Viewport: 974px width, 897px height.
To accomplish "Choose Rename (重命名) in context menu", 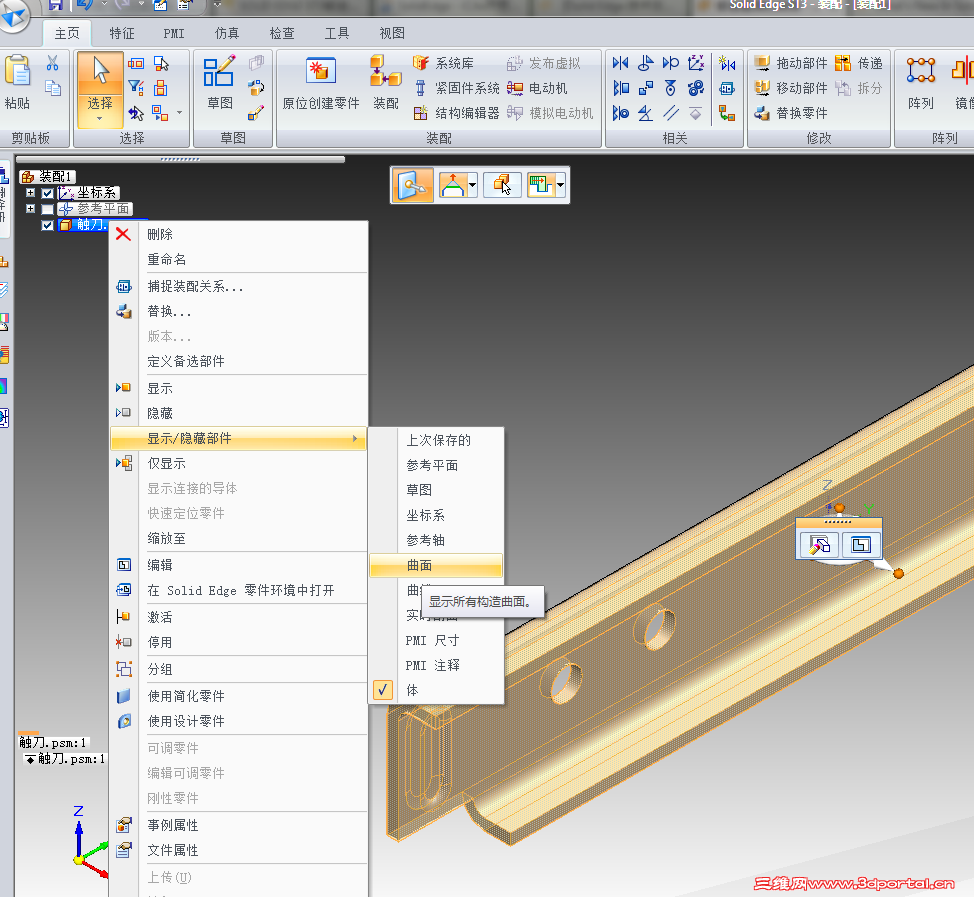I will (x=238, y=260).
